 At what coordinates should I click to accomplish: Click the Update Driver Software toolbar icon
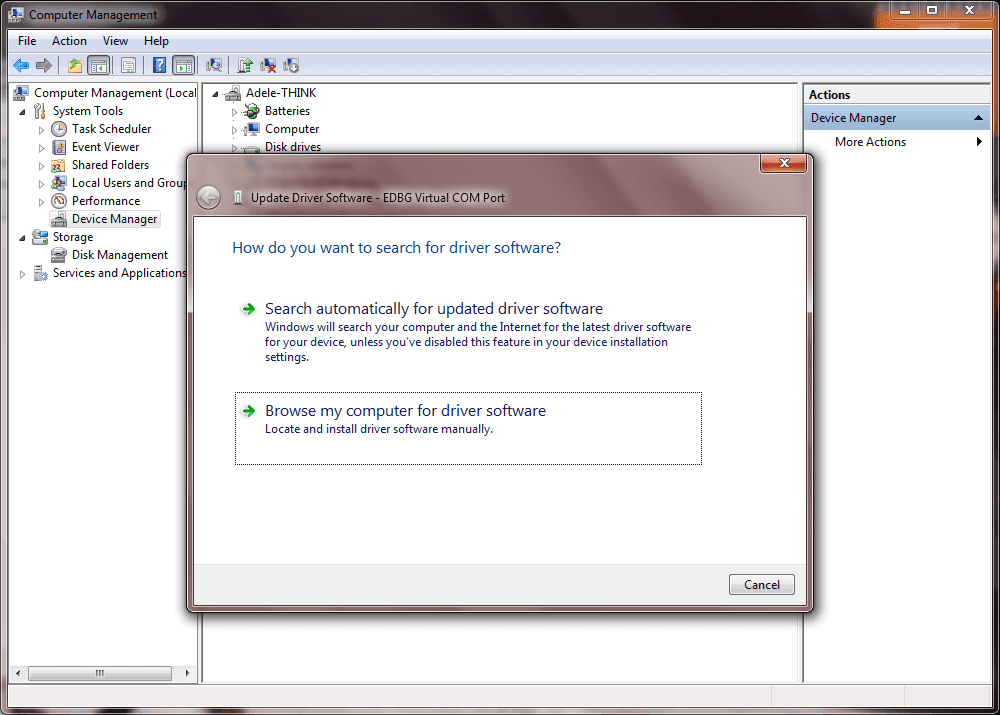tap(245, 66)
